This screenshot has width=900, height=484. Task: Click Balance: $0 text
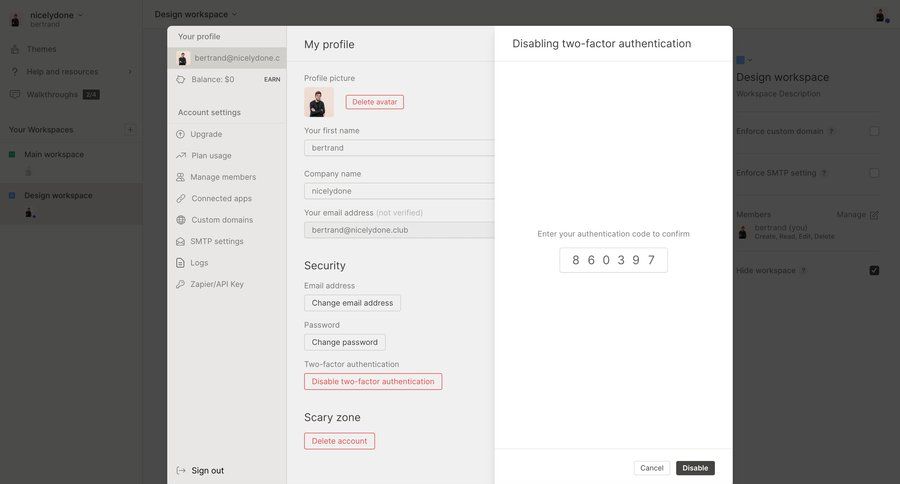click(x=212, y=79)
